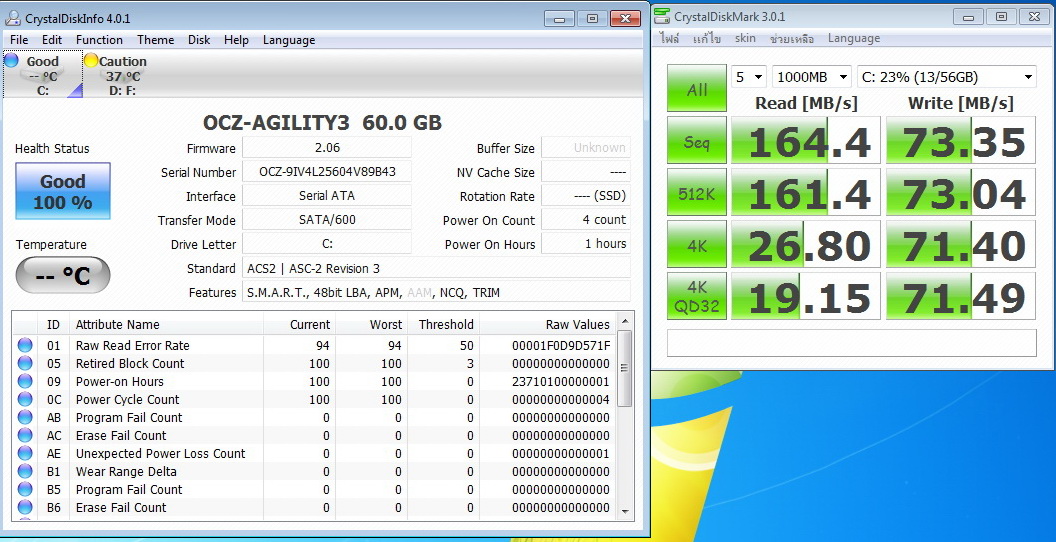Open the test count dropdown showing 5
The width and height of the screenshot is (1056, 542).
tap(749, 77)
